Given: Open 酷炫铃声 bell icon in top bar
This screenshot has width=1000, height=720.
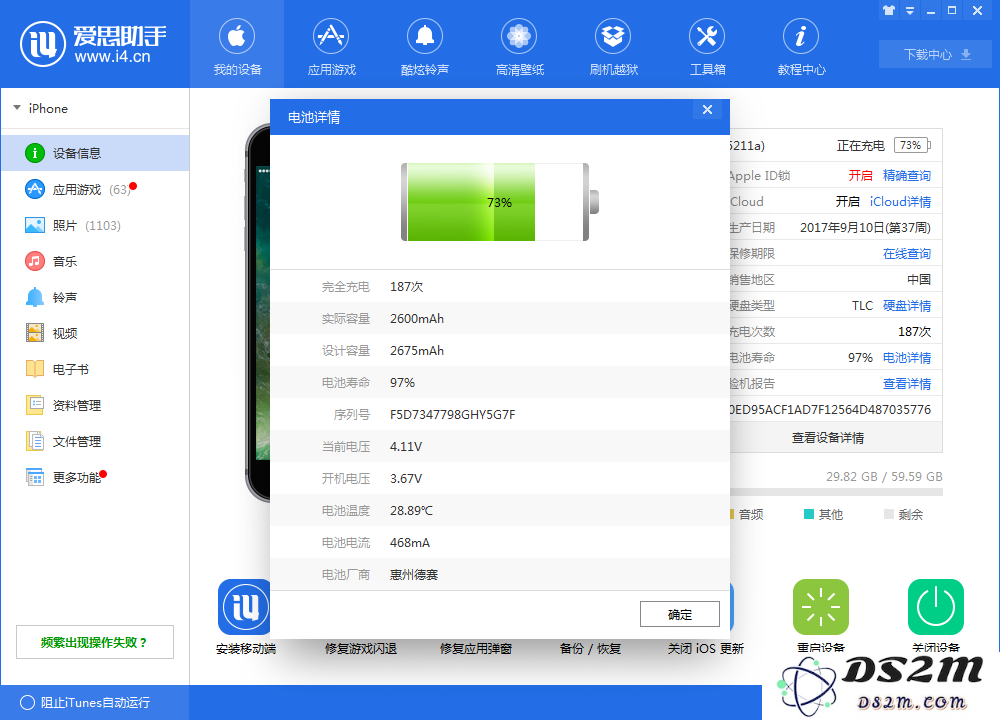Looking at the screenshot, I should coord(425,36).
